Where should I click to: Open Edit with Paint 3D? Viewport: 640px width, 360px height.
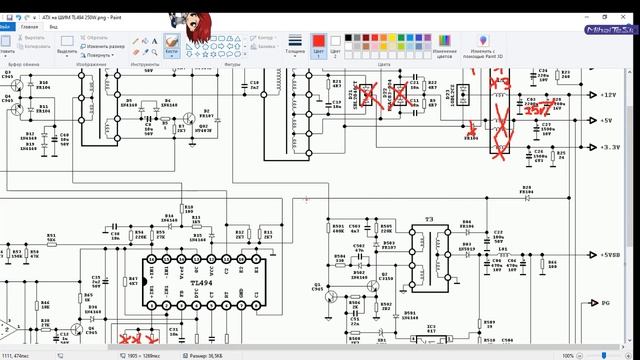point(483,46)
